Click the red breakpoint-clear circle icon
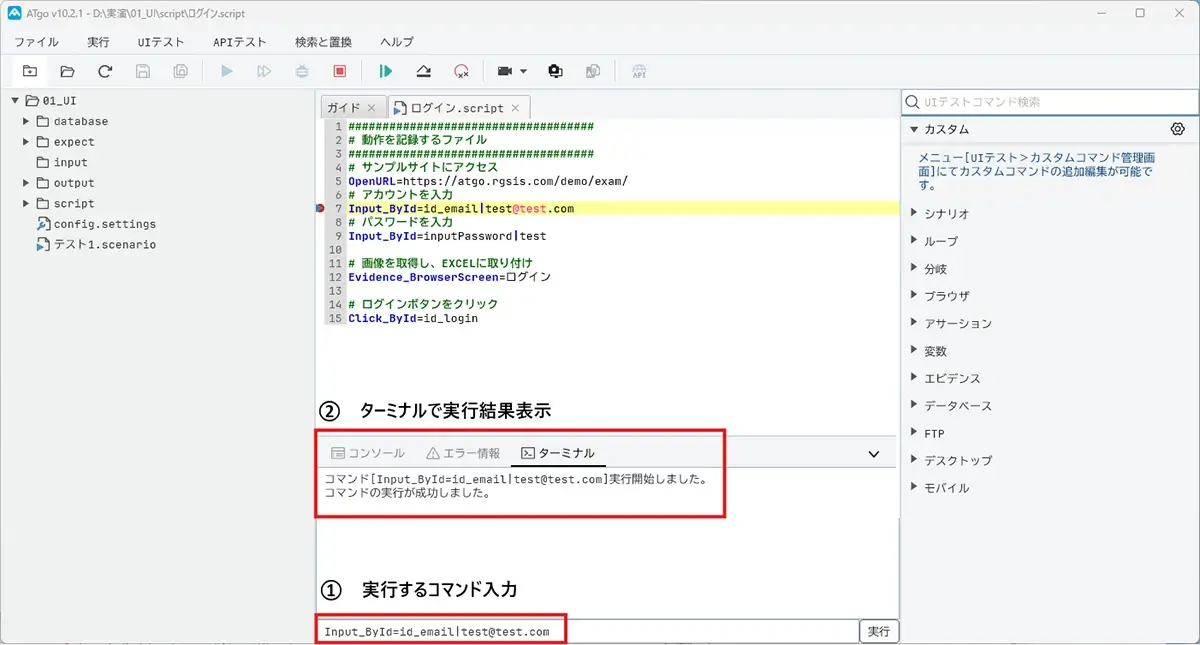 point(461,71)
